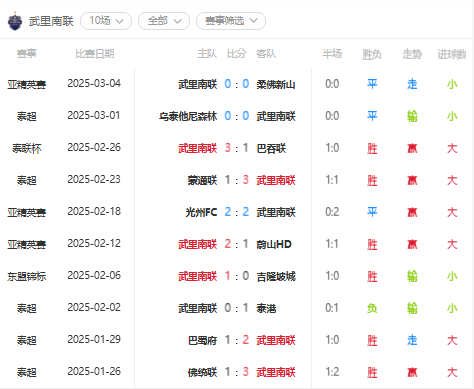Open the 全部 filter dropdown
This screenshot has width=474, height=389.
pyautogui.click(x=164, y=21)
